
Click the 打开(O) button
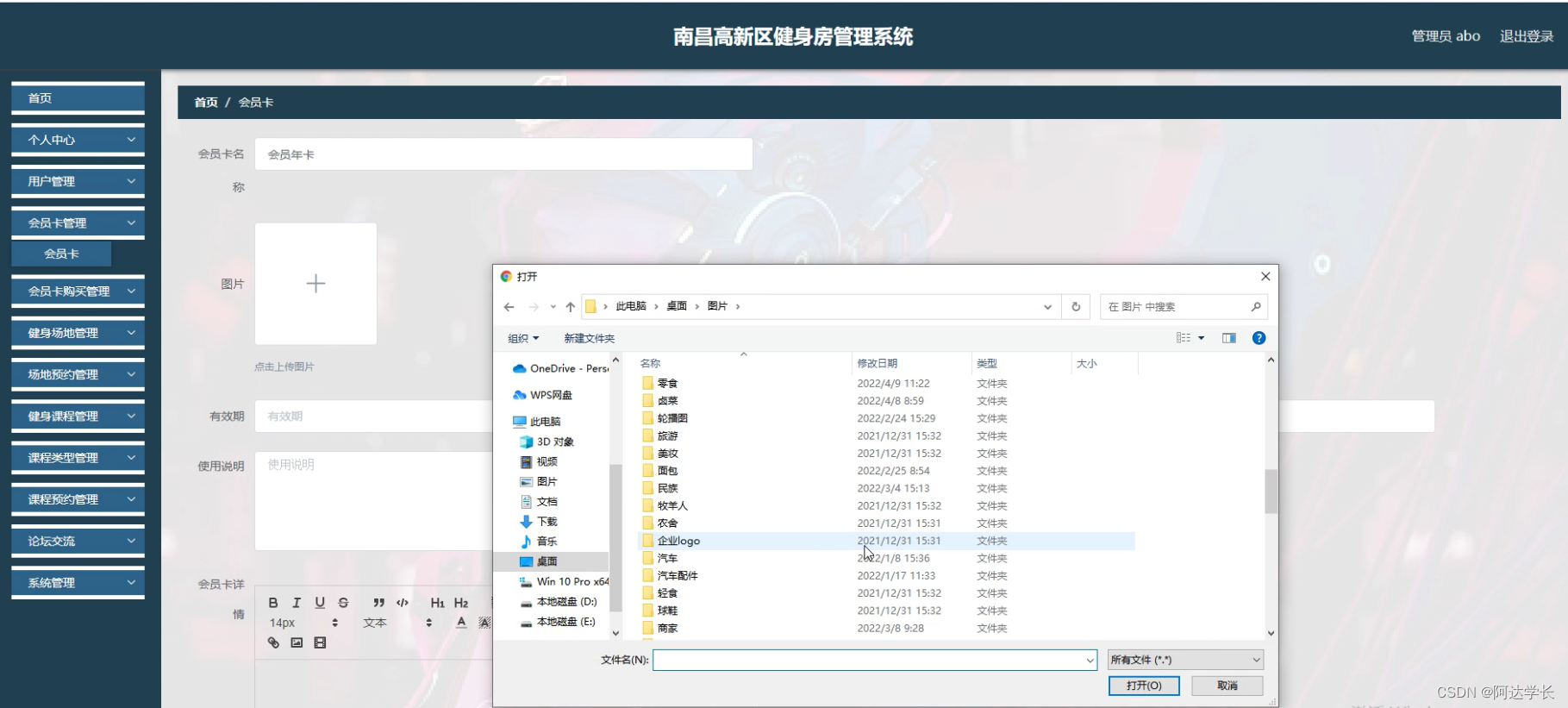pyautogui.click(x=1144, y=686)
